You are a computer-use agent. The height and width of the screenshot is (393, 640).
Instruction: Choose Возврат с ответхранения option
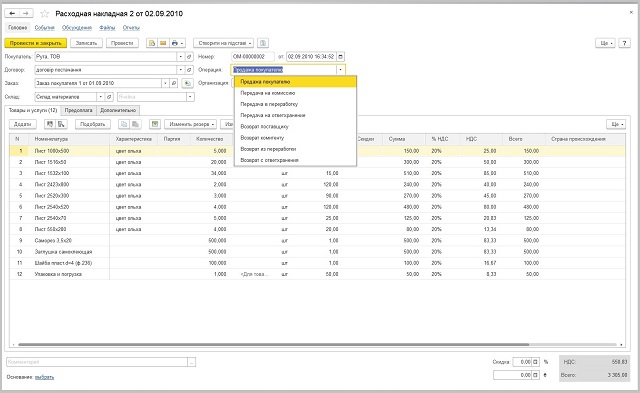296,160
